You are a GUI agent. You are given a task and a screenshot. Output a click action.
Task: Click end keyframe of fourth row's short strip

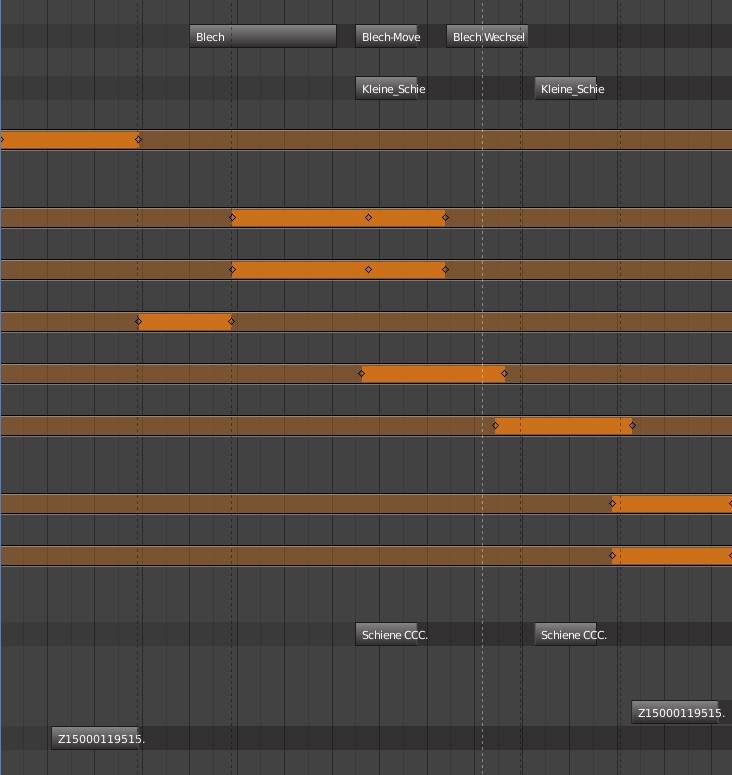coord(231,322)
